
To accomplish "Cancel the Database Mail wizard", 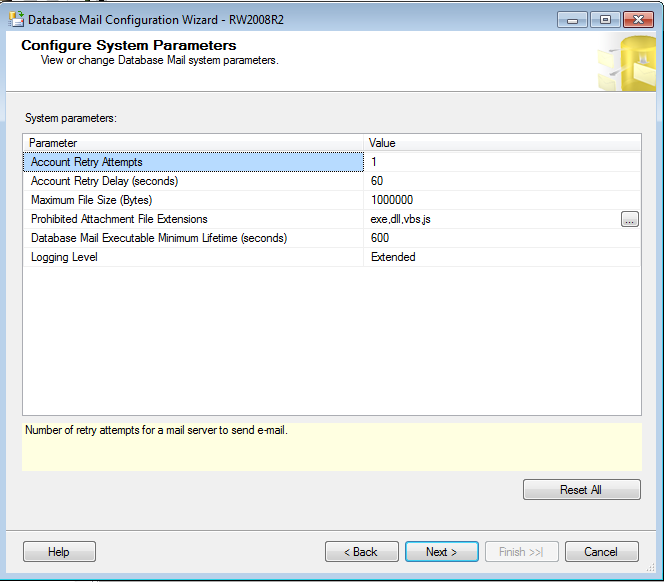I will (x=601, y=552).
